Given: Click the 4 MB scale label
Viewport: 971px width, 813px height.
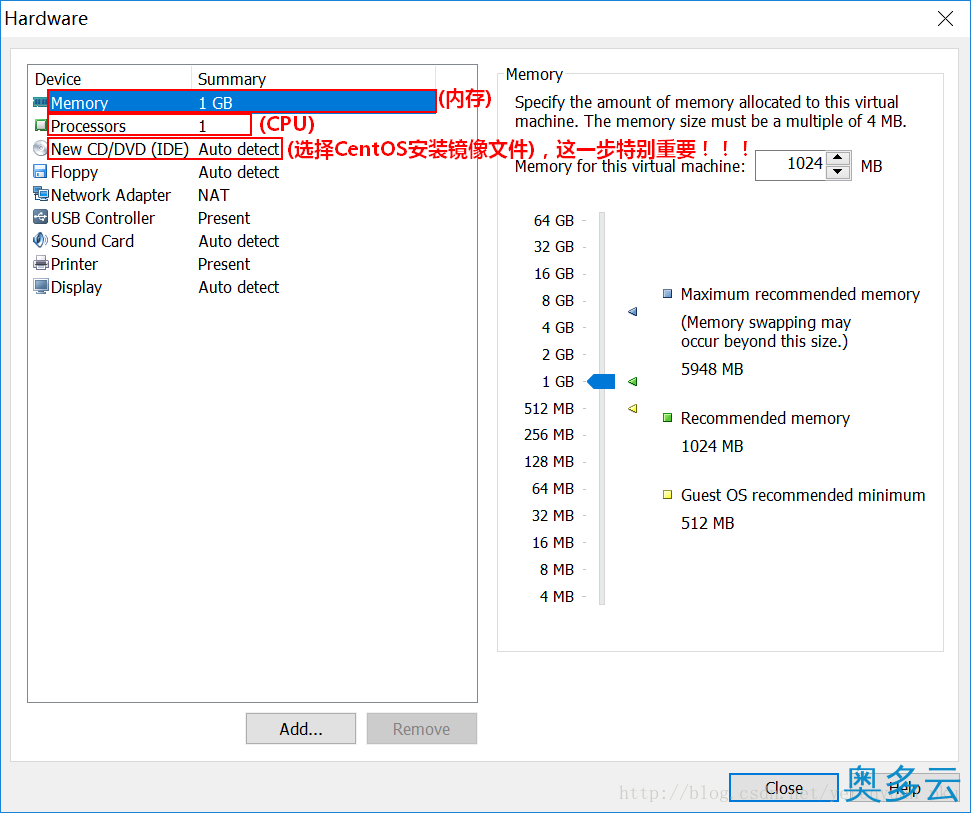Looking at the screenshot, I should (557, 596).
